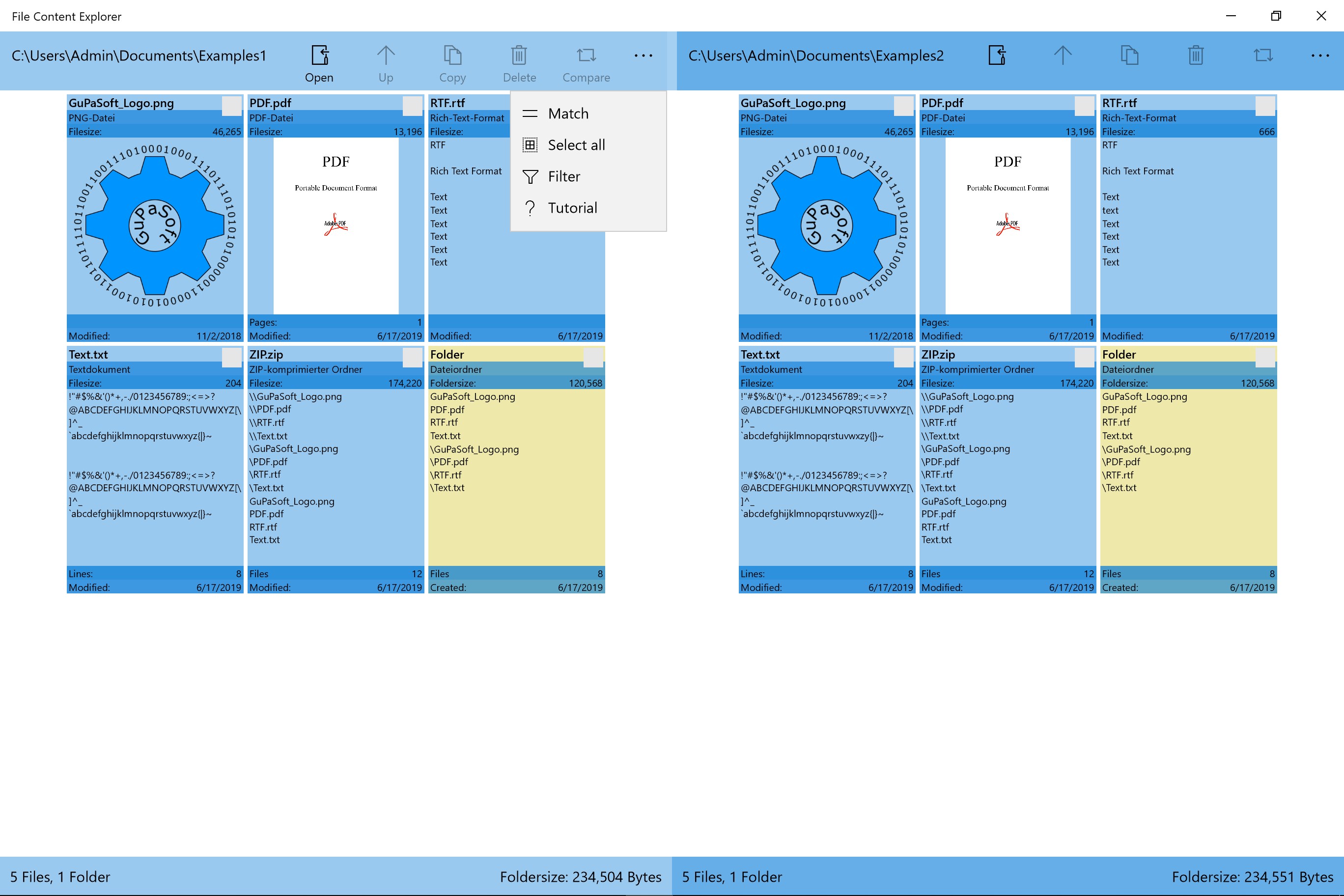
Task: Open Filter from the overflow menu
Action: click(563, 176)
